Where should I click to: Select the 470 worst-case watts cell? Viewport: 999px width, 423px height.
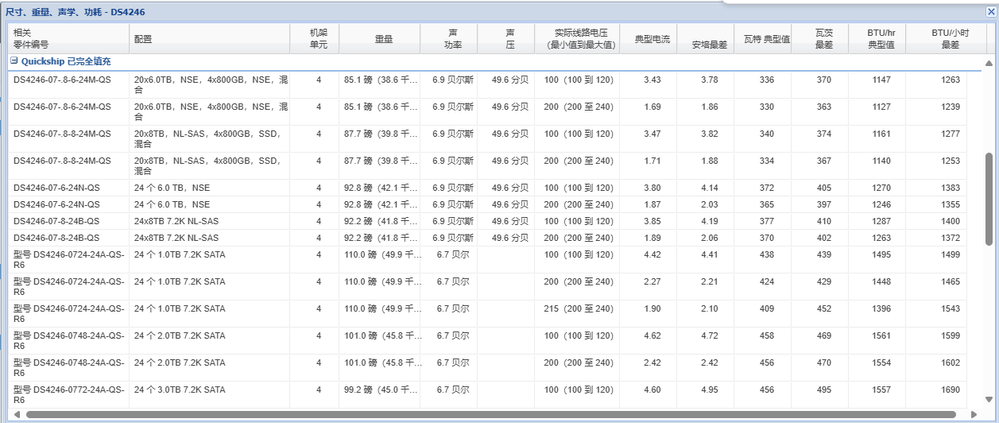click(824, 362)
